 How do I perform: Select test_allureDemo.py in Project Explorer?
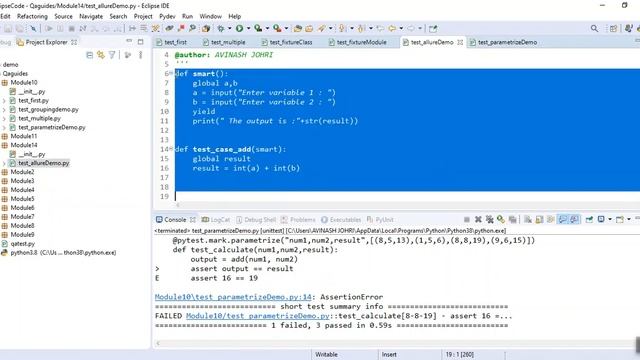[44, 163]
